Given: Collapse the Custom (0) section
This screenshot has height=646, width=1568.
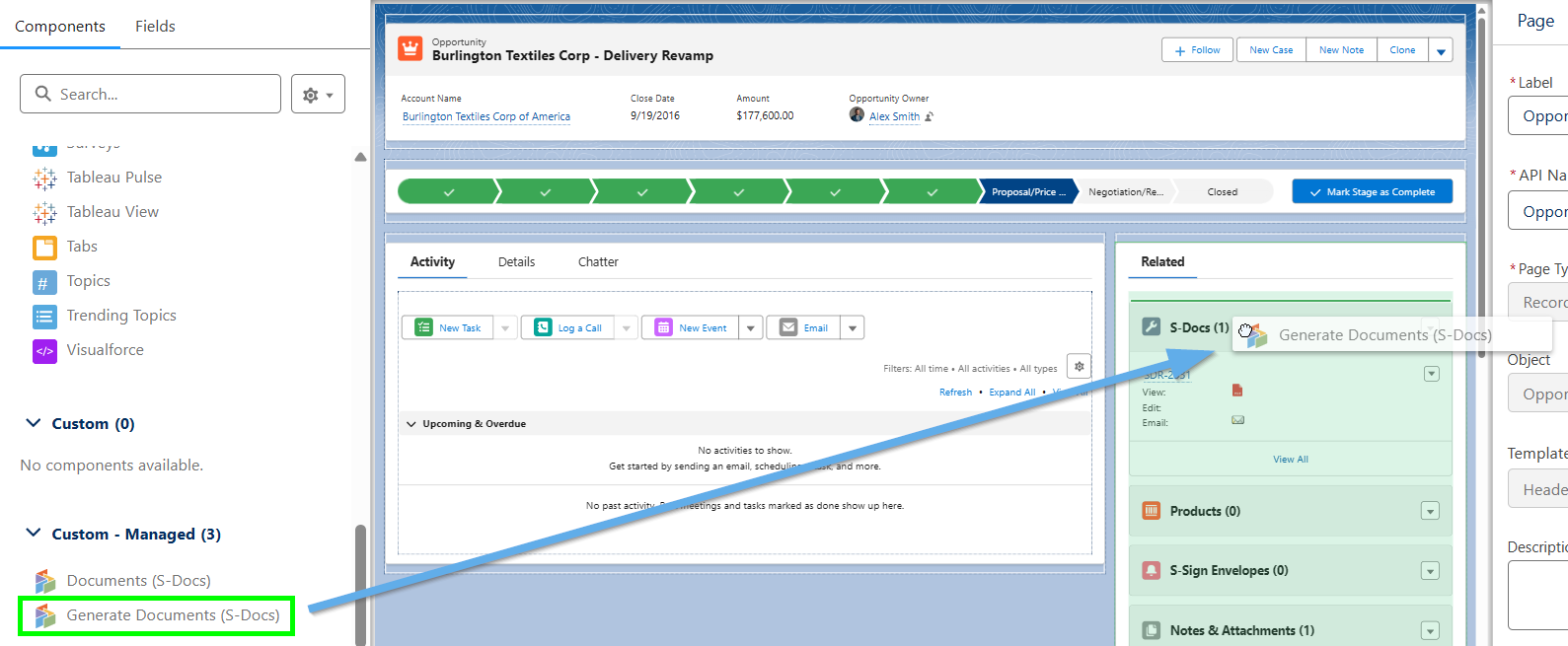Looking at the screenshot, I should coord(34,423).
